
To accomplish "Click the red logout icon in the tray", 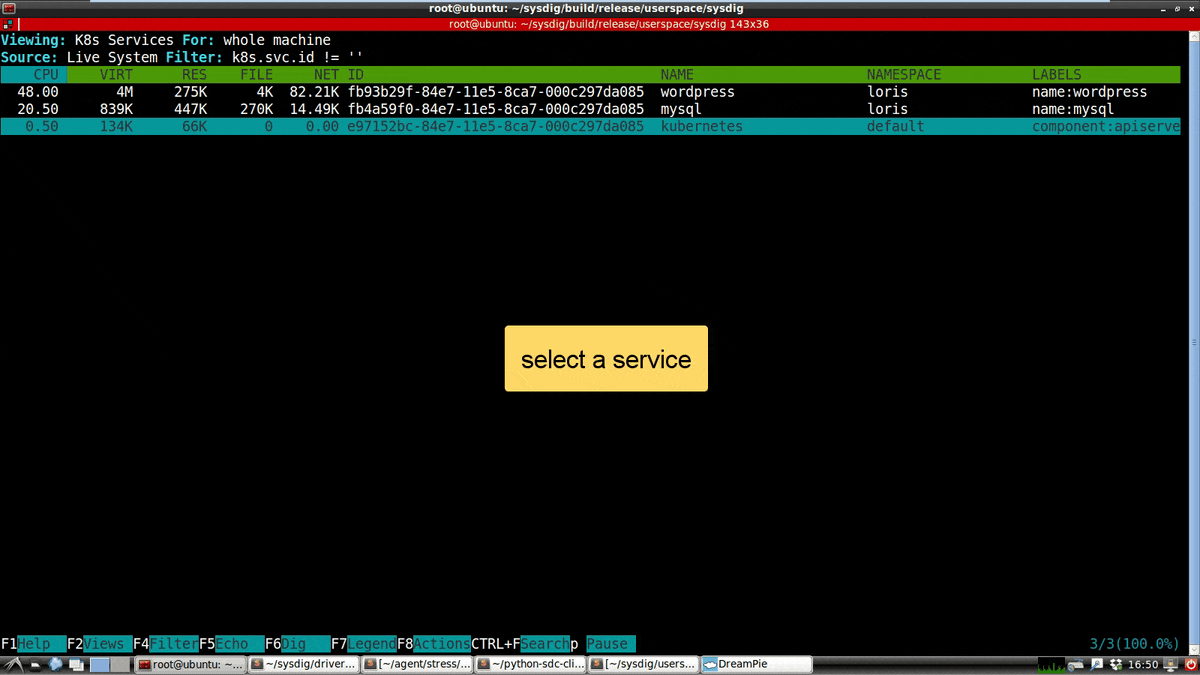I will click(x=1190, y=663).
